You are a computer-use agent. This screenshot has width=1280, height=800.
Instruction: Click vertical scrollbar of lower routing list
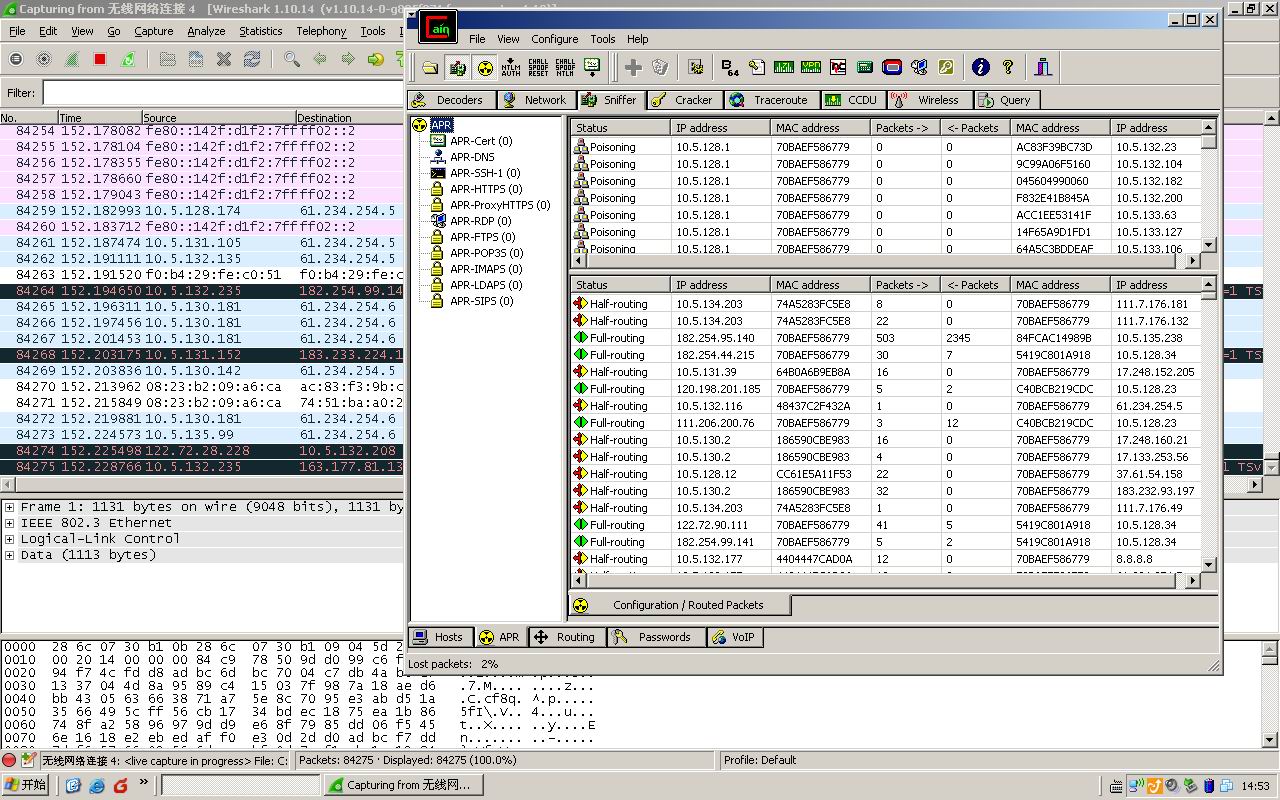coord(1208,425)
